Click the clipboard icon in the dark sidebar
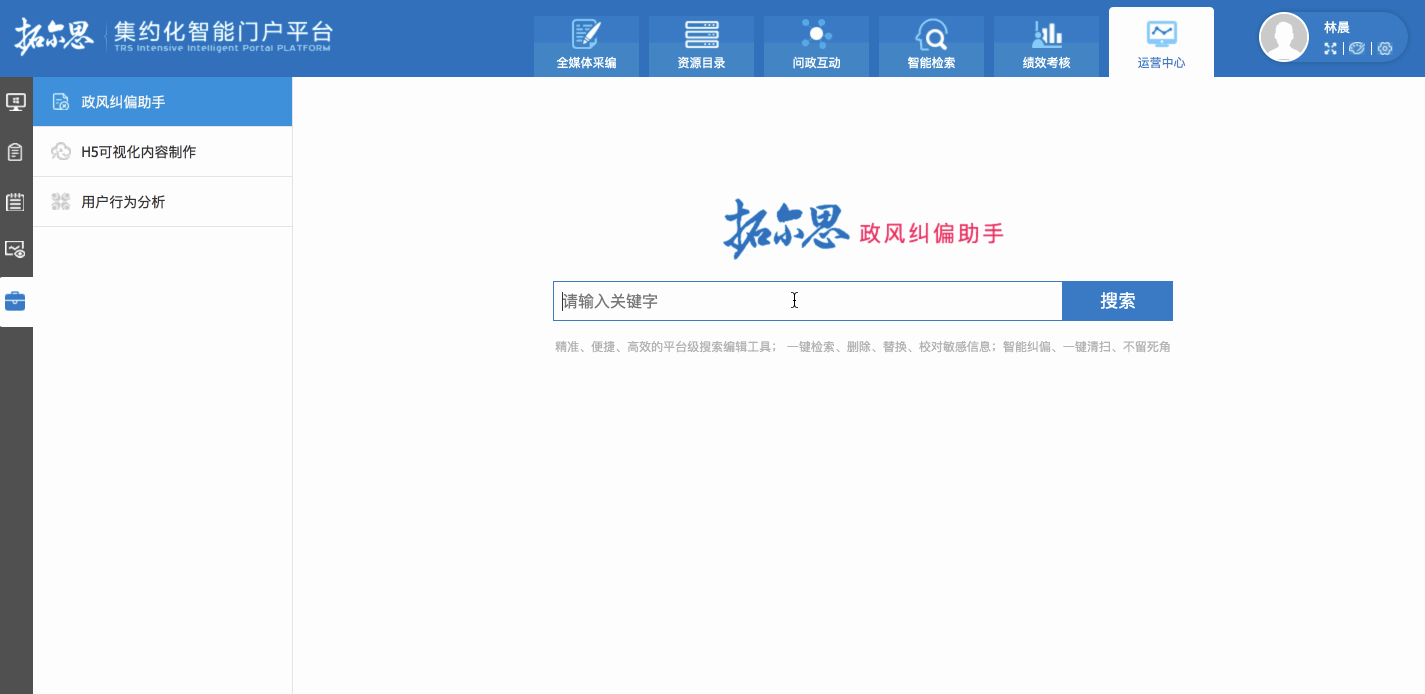This screenshot has width=1425, height=694. click(15, 152)
